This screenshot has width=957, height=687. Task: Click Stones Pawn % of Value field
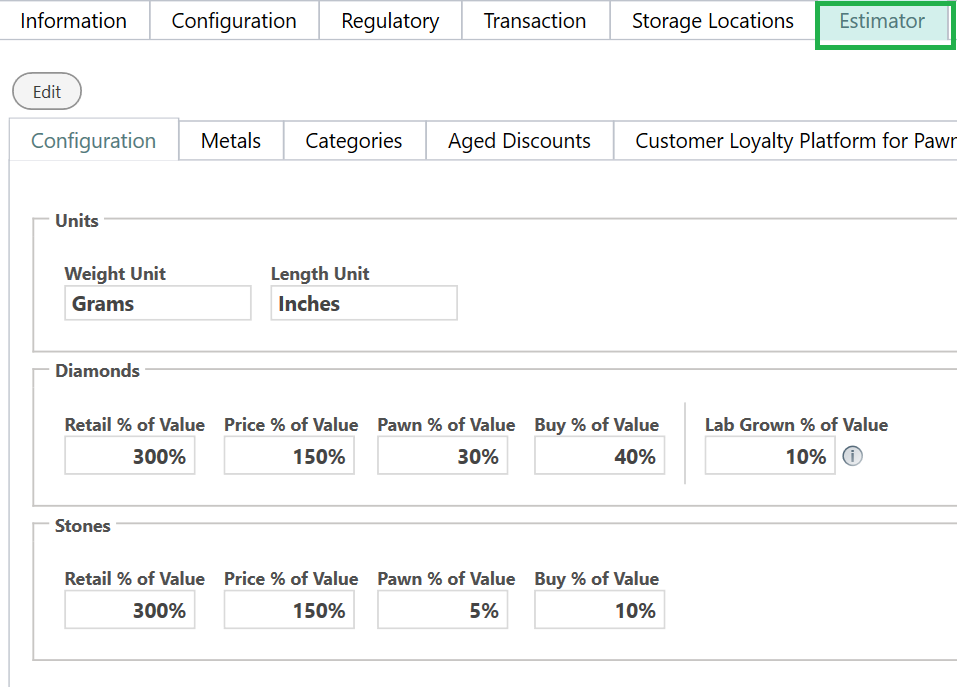pyautogui.click(x=442, y=610)
